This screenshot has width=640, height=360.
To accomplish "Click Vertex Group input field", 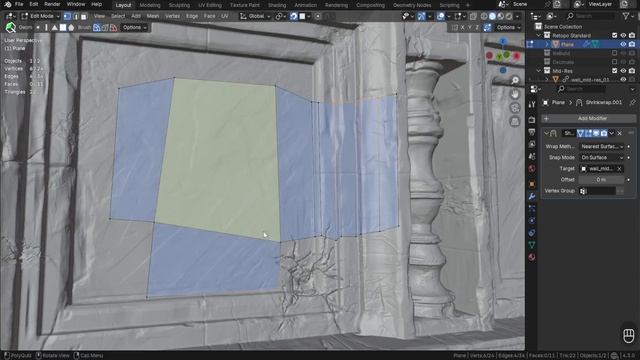I will pos(597,191).
